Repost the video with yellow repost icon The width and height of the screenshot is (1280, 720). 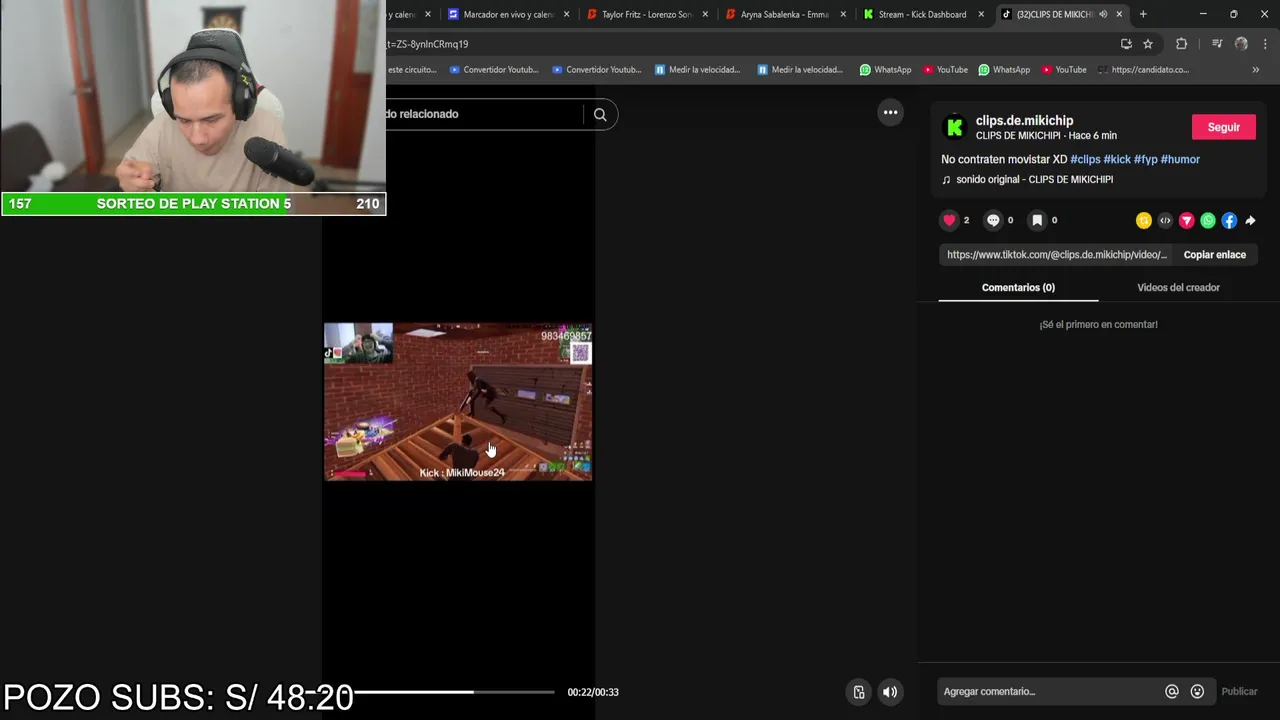pos(1144,220)
